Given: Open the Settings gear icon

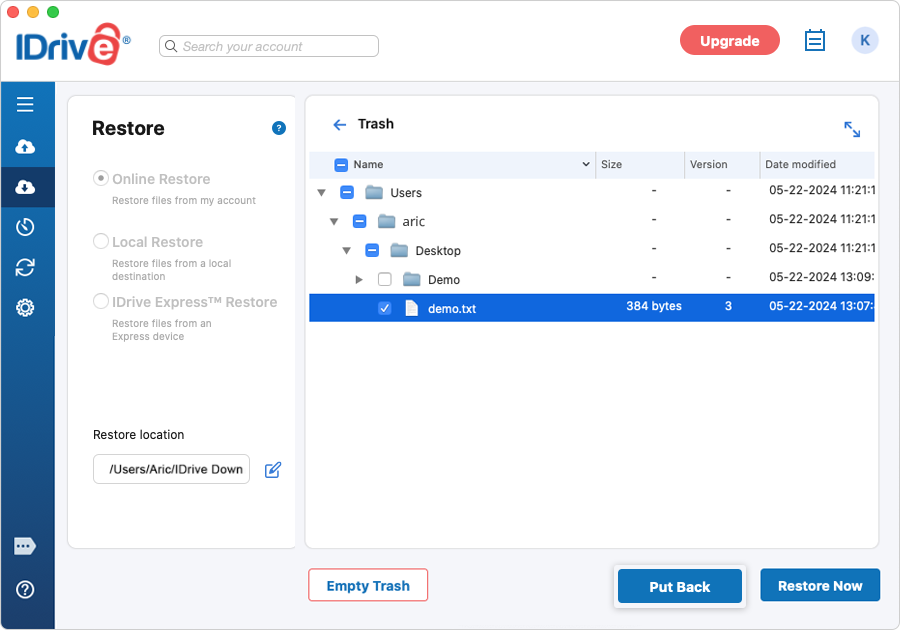Looking at the screenshot, I should pos(25,308).
